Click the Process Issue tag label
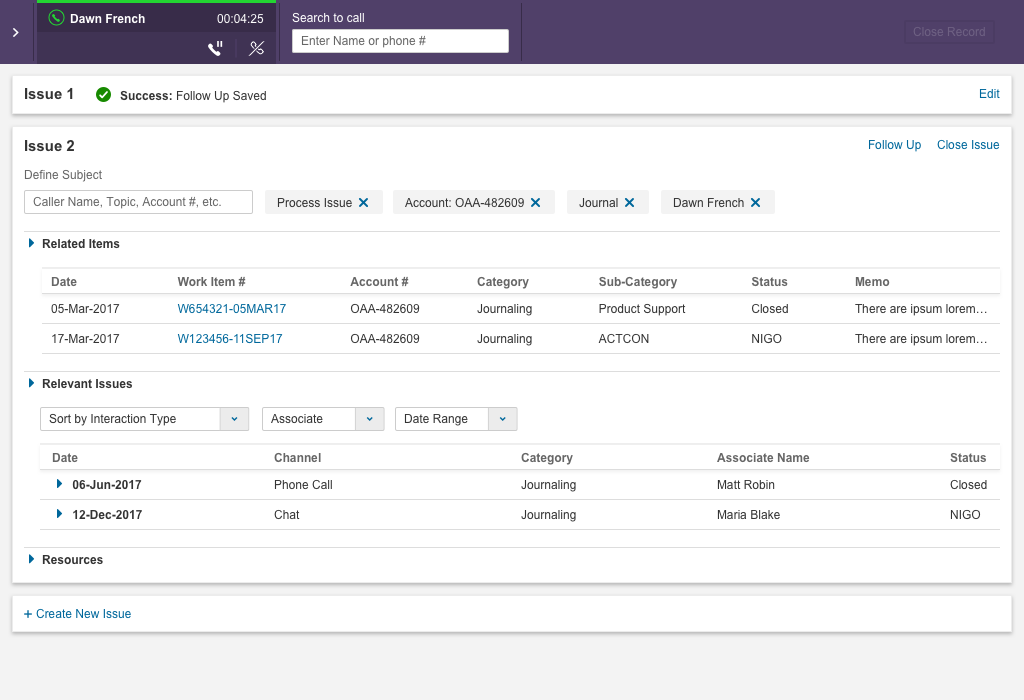The width and height of the screenshot is (1024, 700). [x=314, y=203]
